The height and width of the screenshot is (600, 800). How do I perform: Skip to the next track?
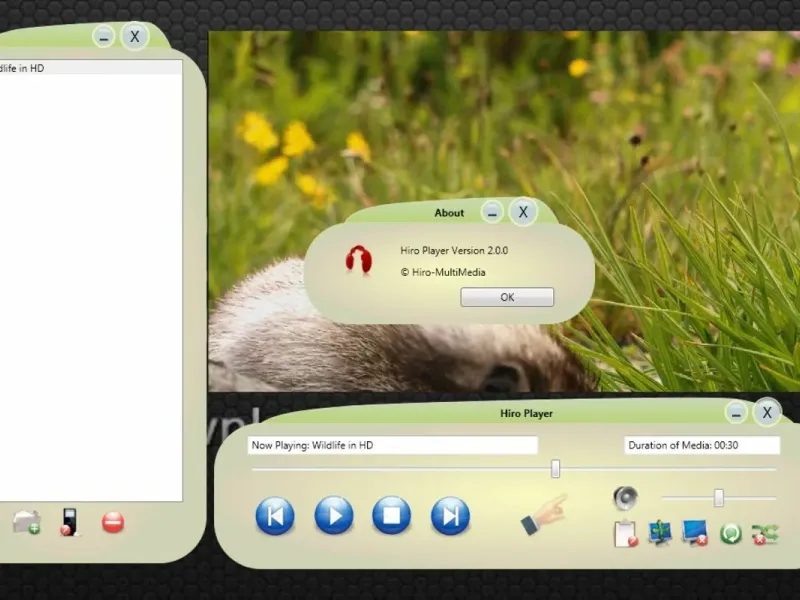(x=450, y=516)
